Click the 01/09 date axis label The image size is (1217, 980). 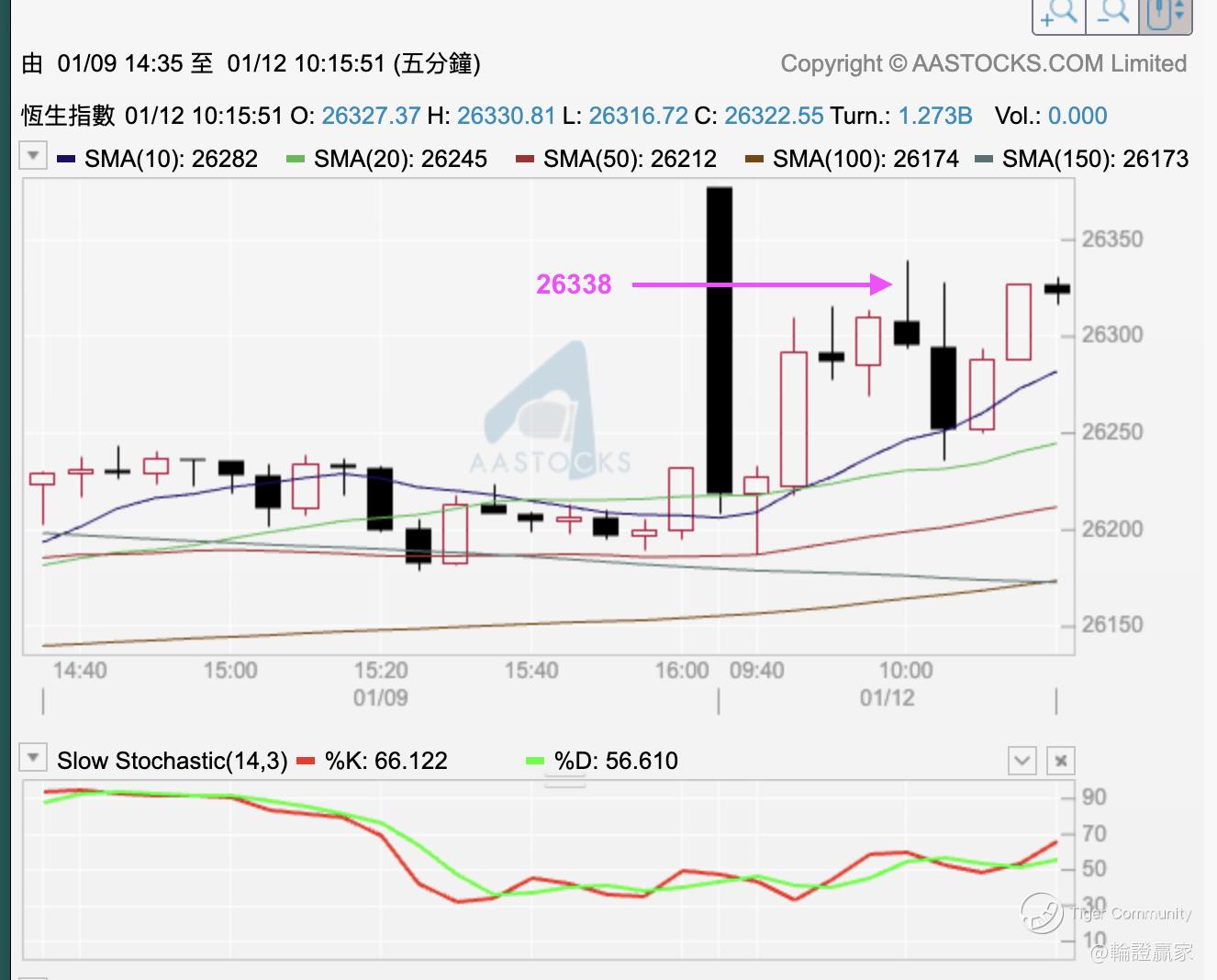381,698
